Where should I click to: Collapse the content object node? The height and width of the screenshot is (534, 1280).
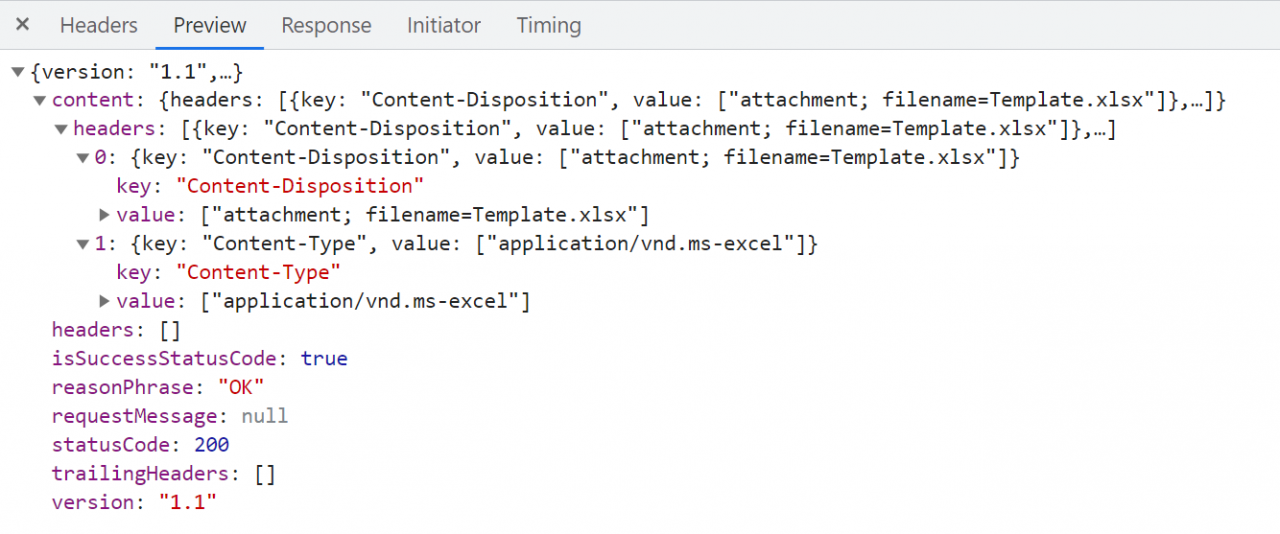[x=39, y=100]
